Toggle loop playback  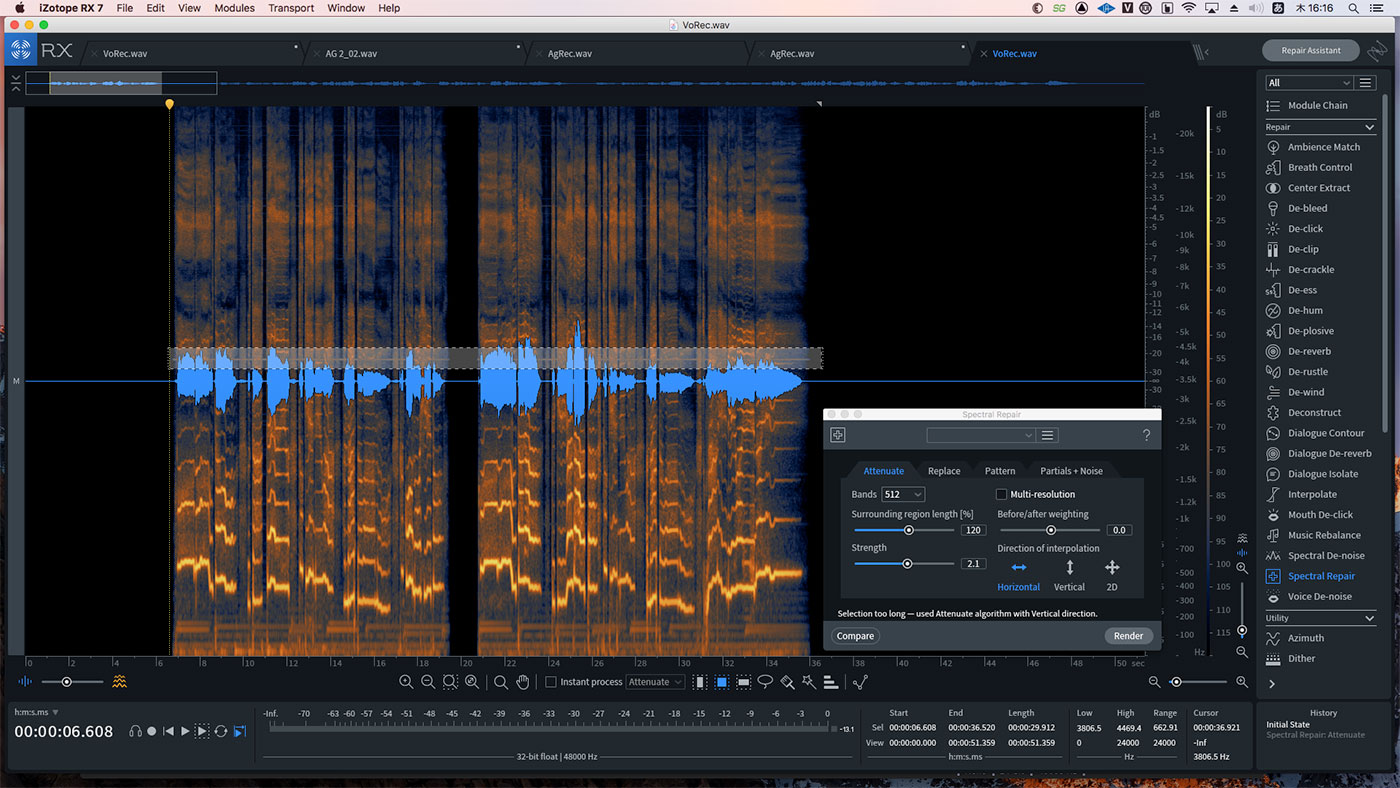(x=221, y=731)
